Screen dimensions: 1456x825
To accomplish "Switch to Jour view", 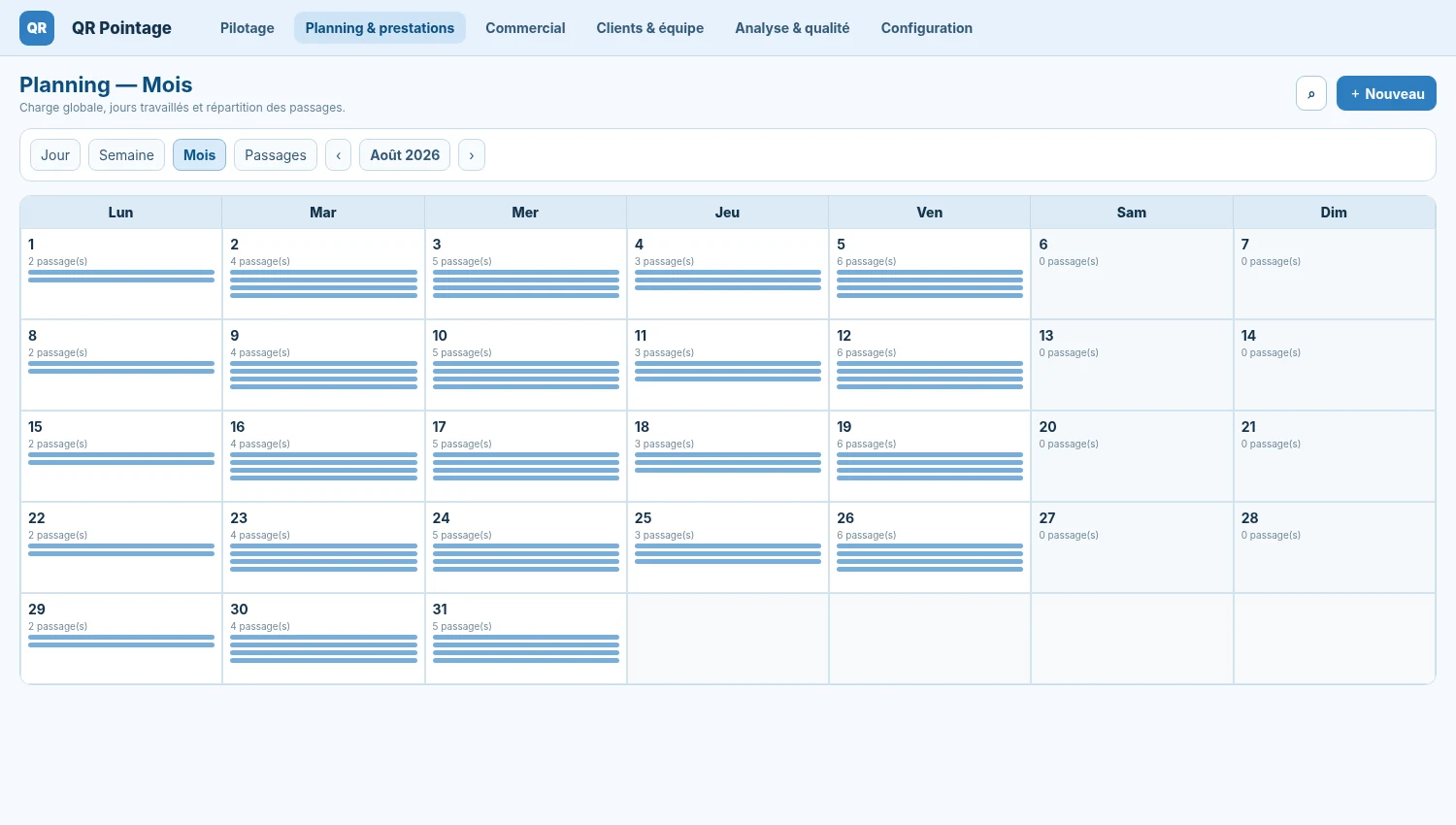I will point(55,155).
